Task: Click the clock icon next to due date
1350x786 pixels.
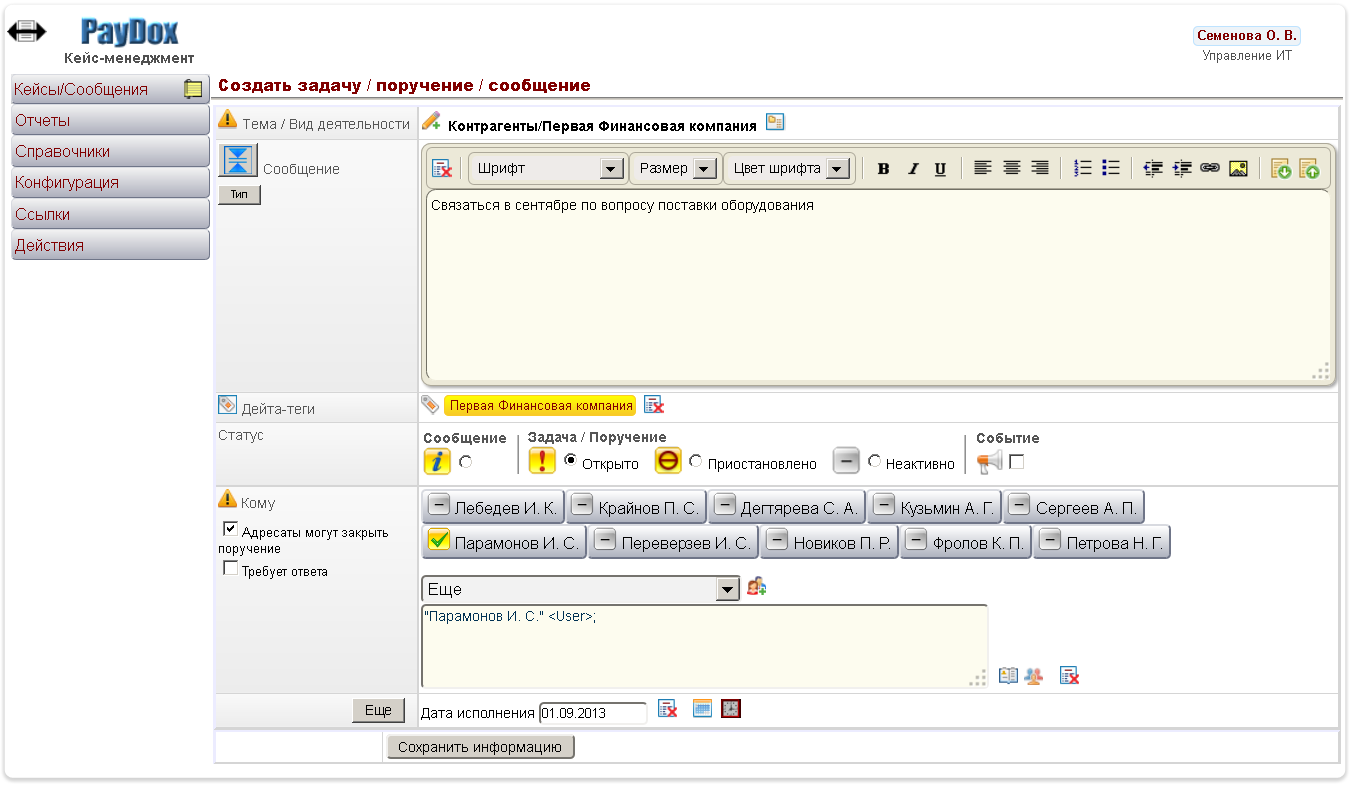Action: (731, 709)
